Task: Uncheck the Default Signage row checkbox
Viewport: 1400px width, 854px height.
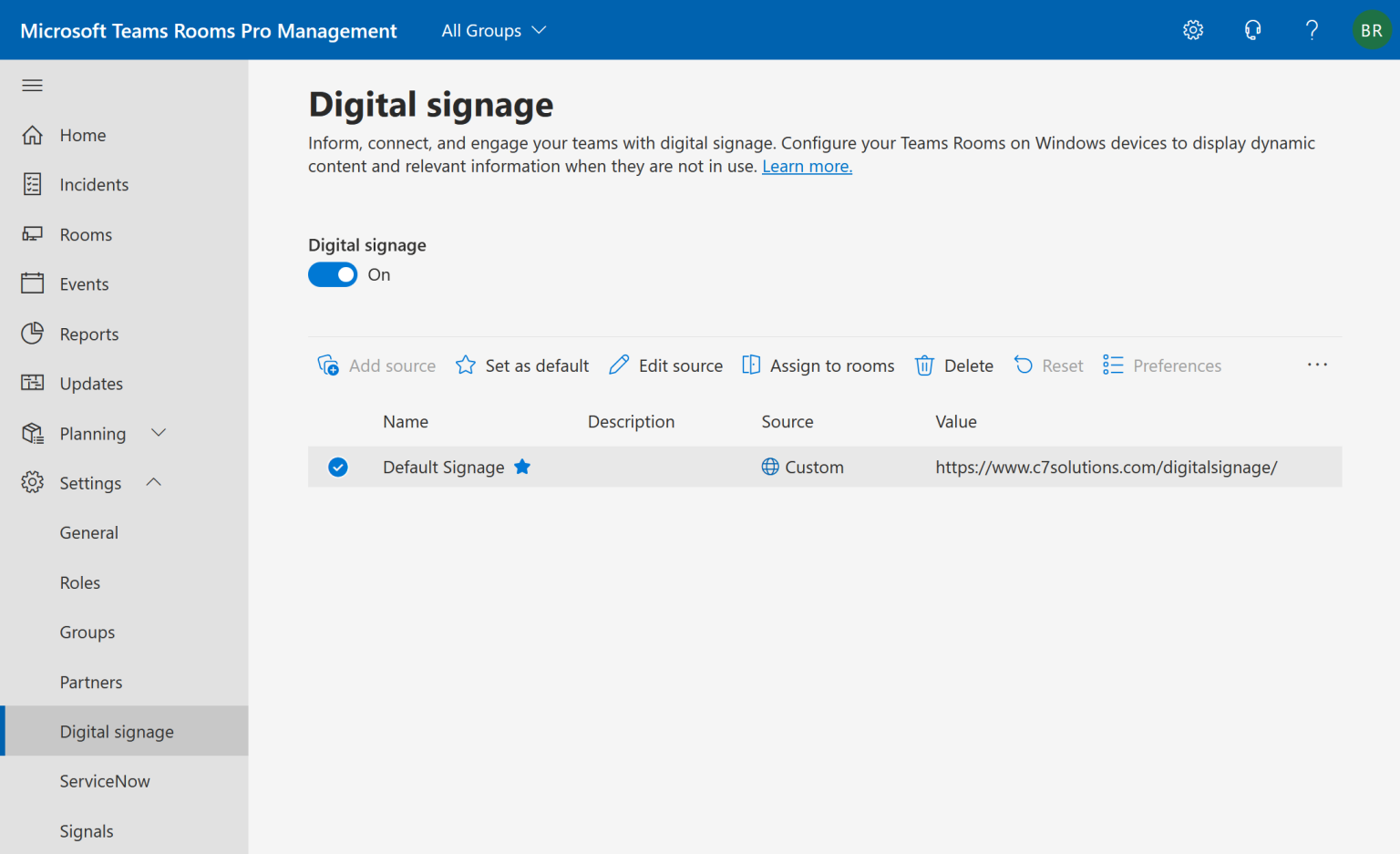Action: tap(337, 467)
